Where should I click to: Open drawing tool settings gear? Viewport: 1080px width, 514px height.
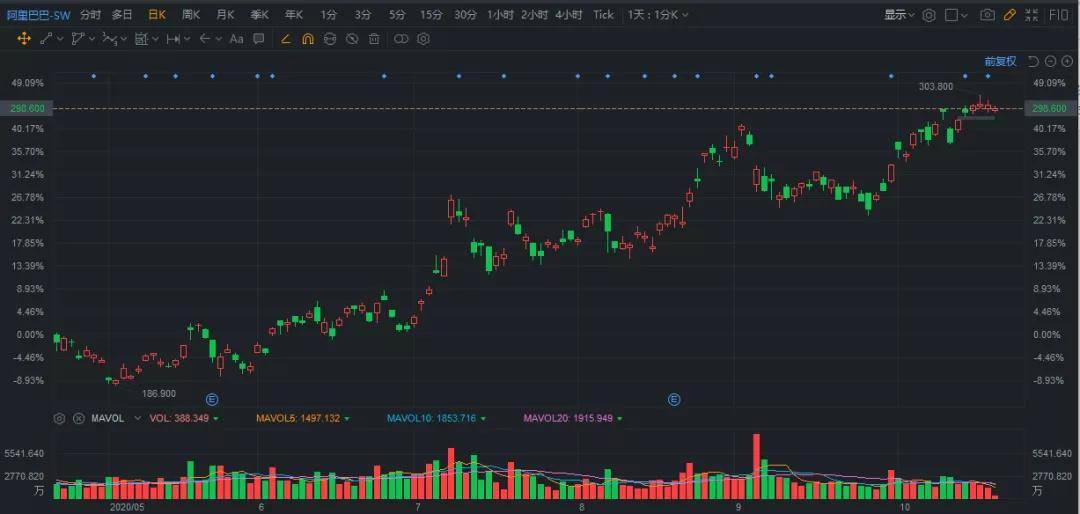[x=423, y=39]
